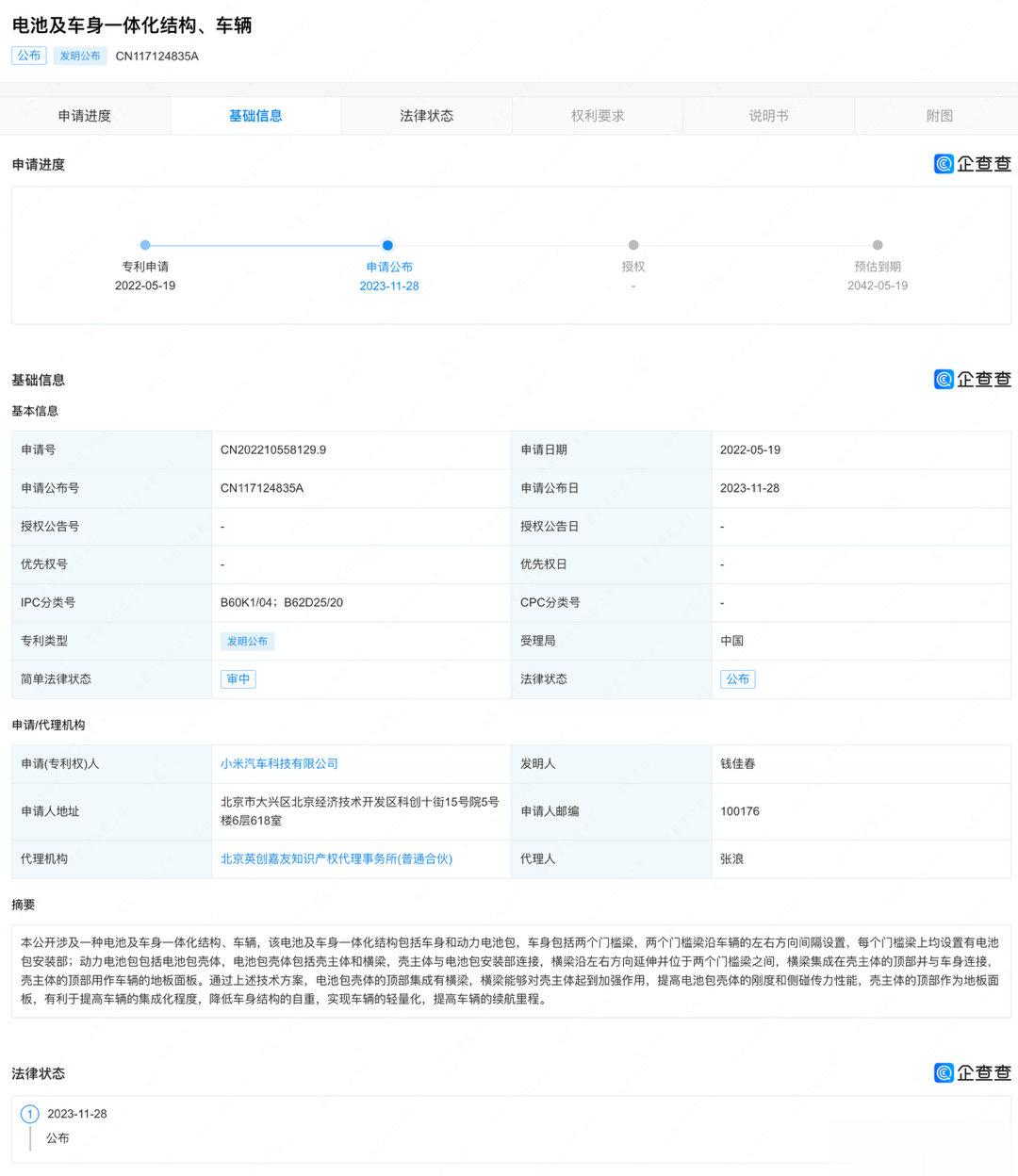Open the 申请进度 tab

click(85, 116)
